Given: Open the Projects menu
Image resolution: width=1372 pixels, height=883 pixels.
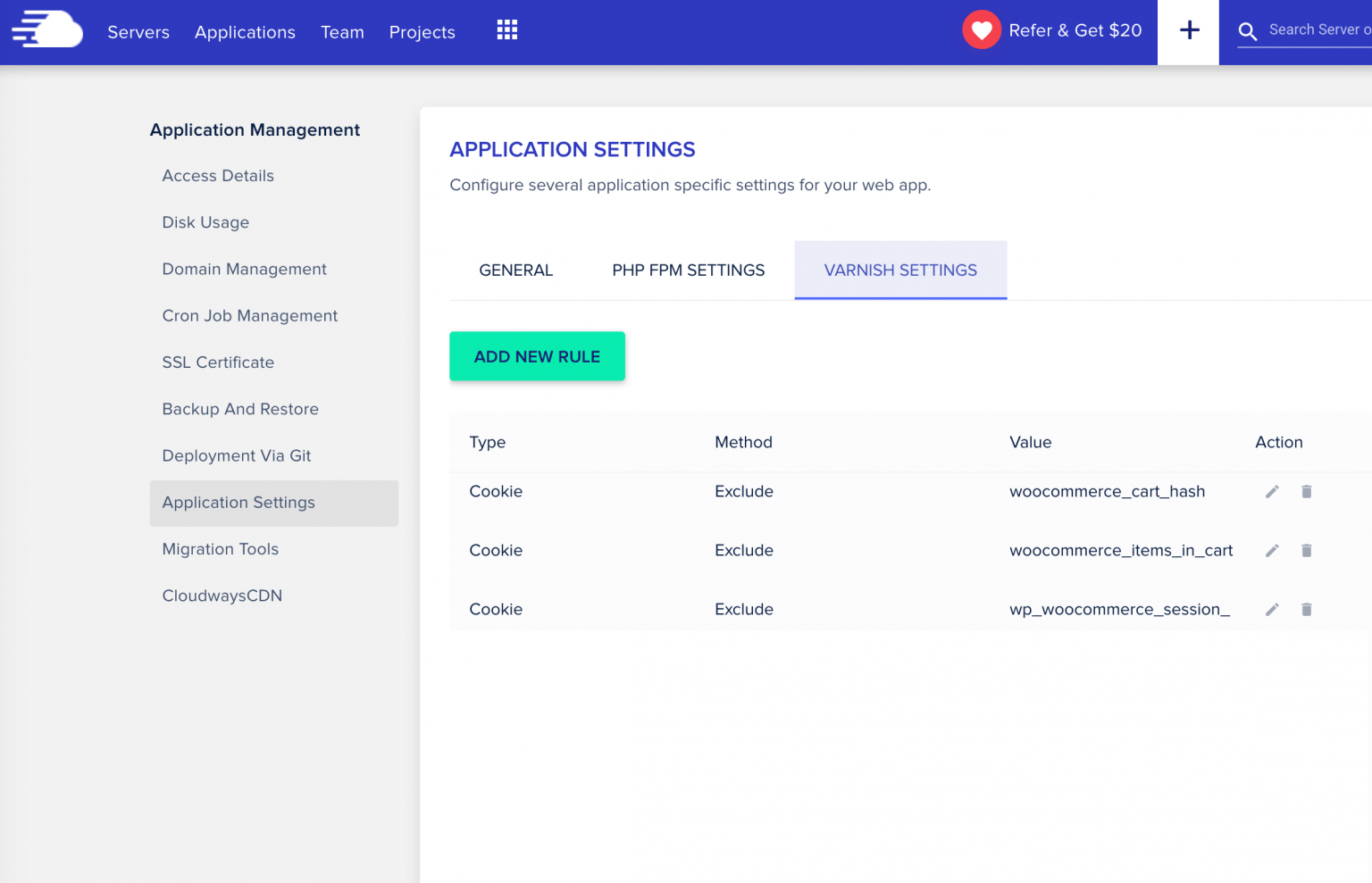Looking at the screenshot, I should coord(422,32).
